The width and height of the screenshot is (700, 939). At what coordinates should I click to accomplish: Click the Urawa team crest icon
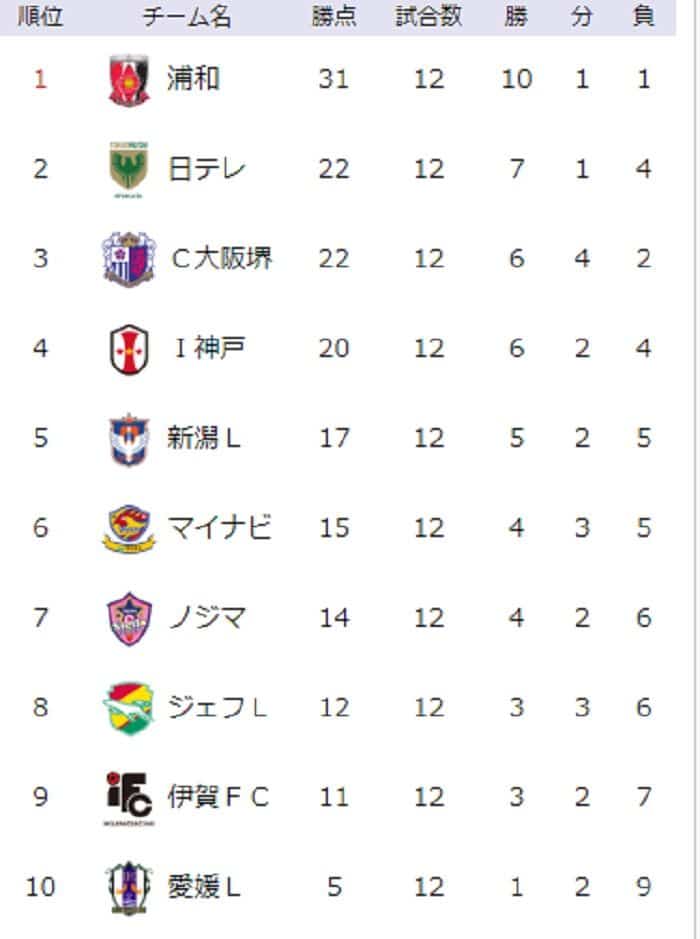click(x=129, y=80)
